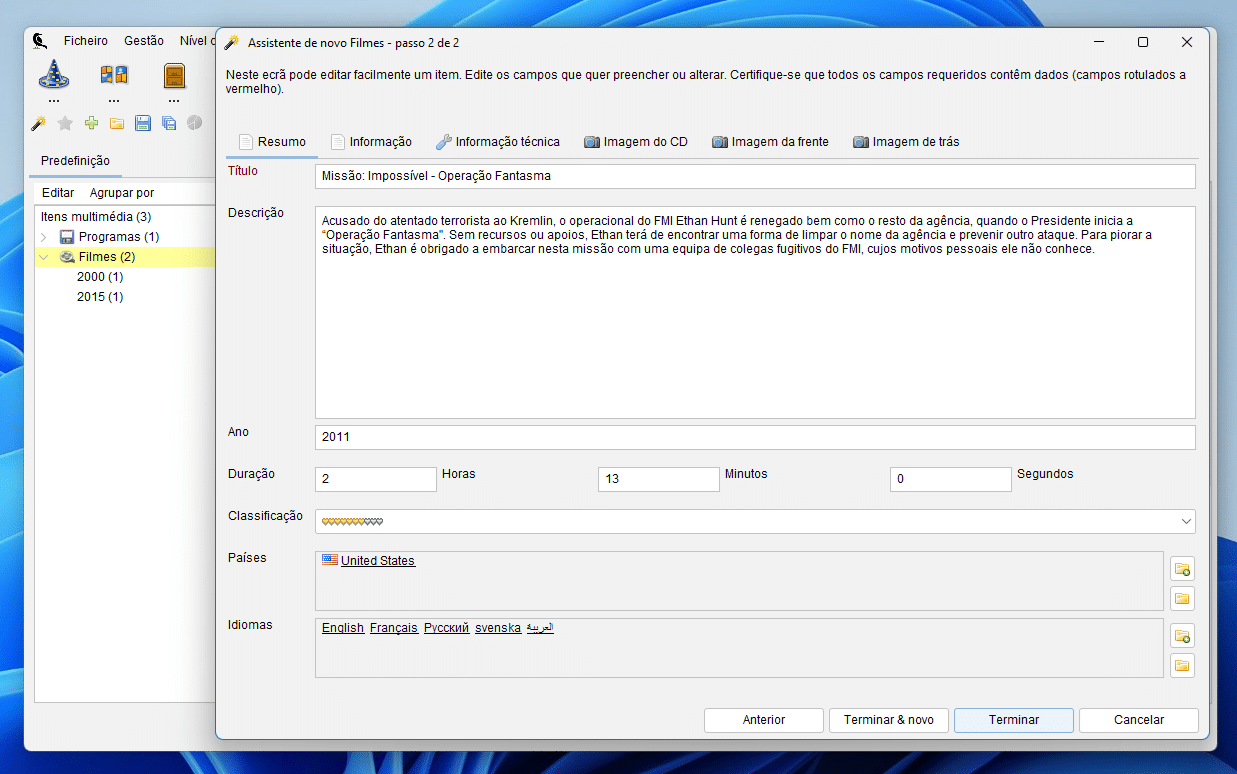The width and height of the screenshot is (1237, 774).
Task: Select Itens multimédia (3) root item
Action: (x=96, y=217)
